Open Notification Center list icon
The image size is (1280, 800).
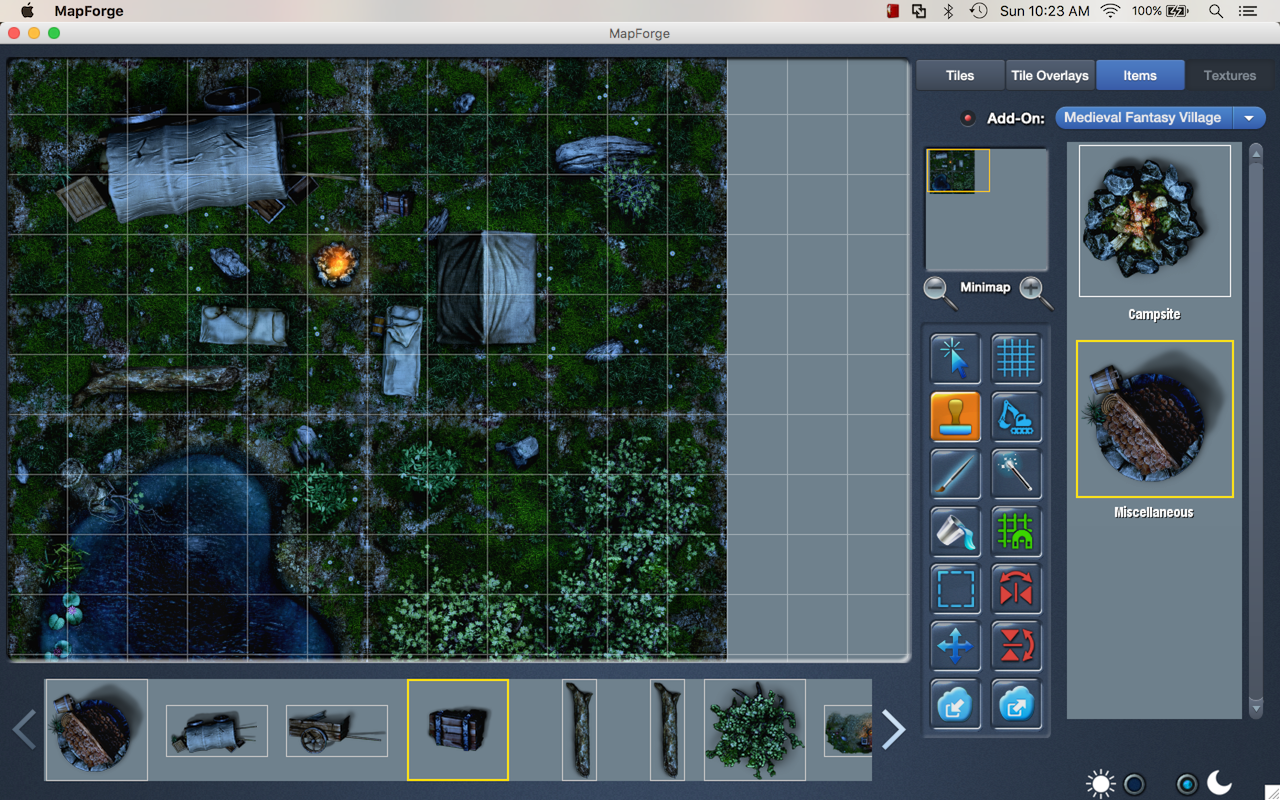click(x=1247, y=11)
